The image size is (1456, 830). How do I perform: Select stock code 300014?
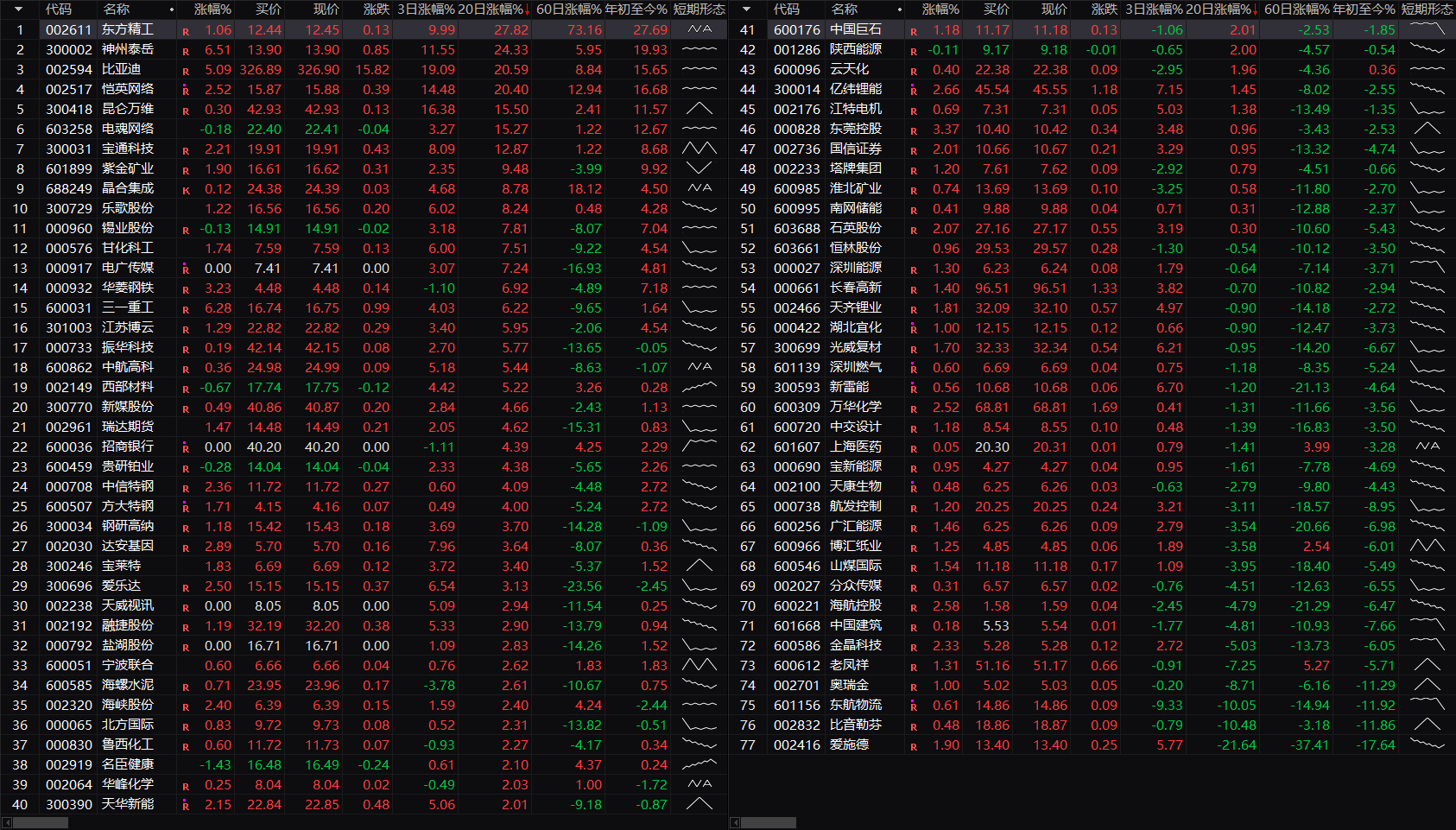pyautogui.click(x=797, y=89)
